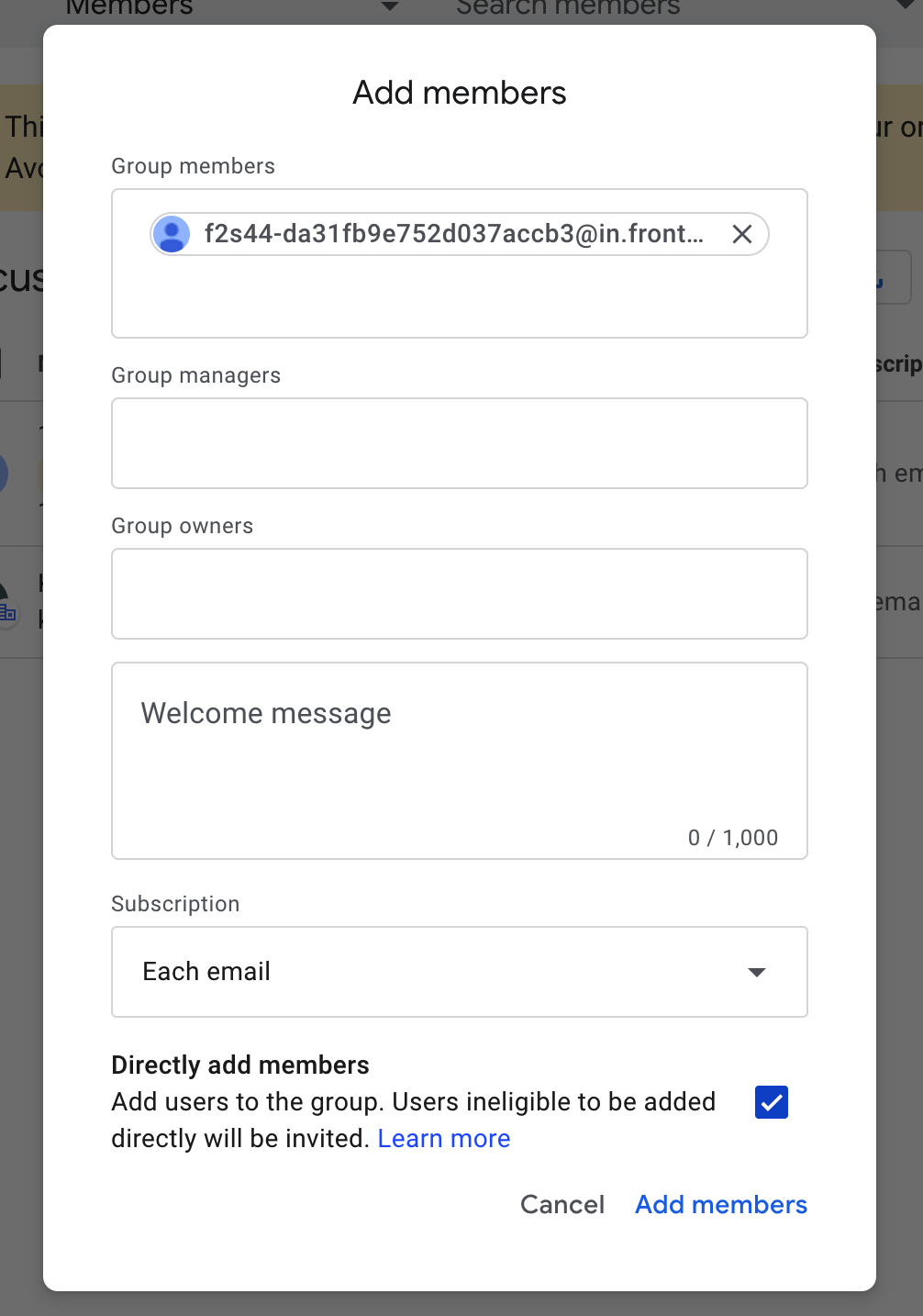Focus the Group owners input box
This screenshot has width=923, height=1316.
459,594
